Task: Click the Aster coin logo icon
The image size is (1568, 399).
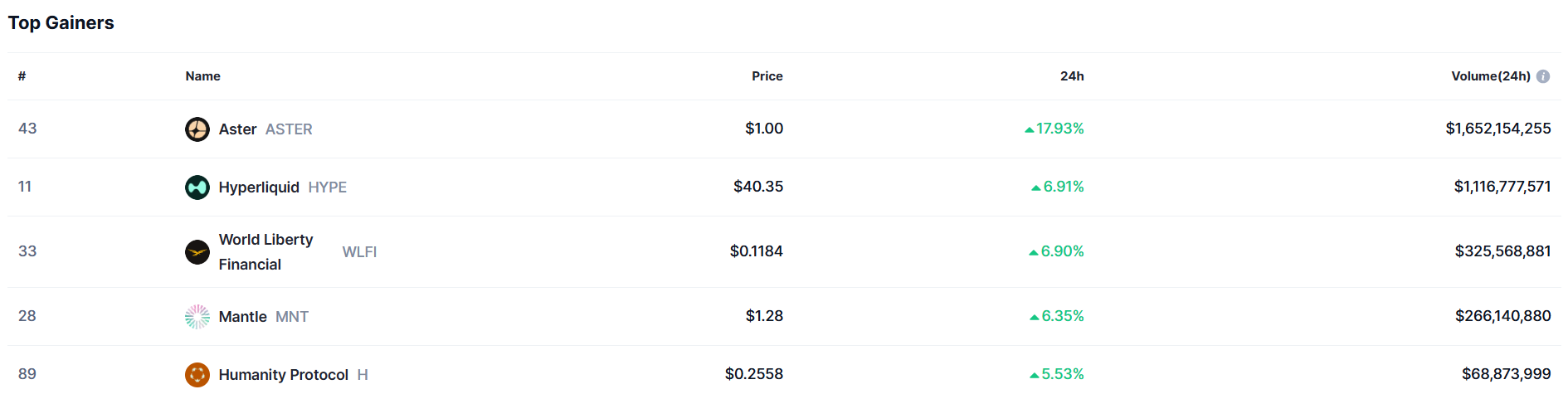Action: 197,129
